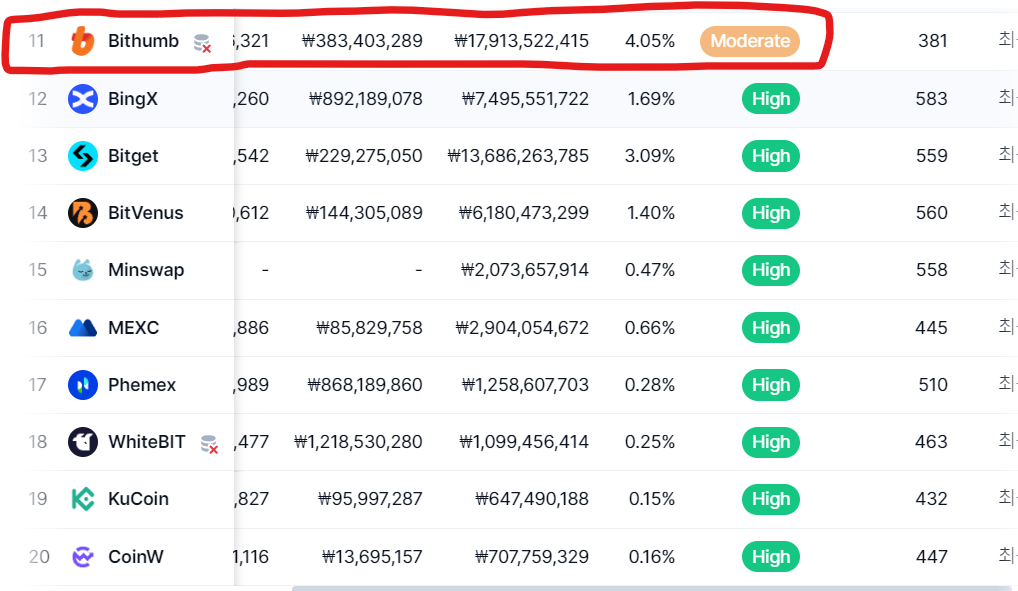
Task: Click the Moderate confidence badge for Bithumb
Action: [x=750, y=41]
